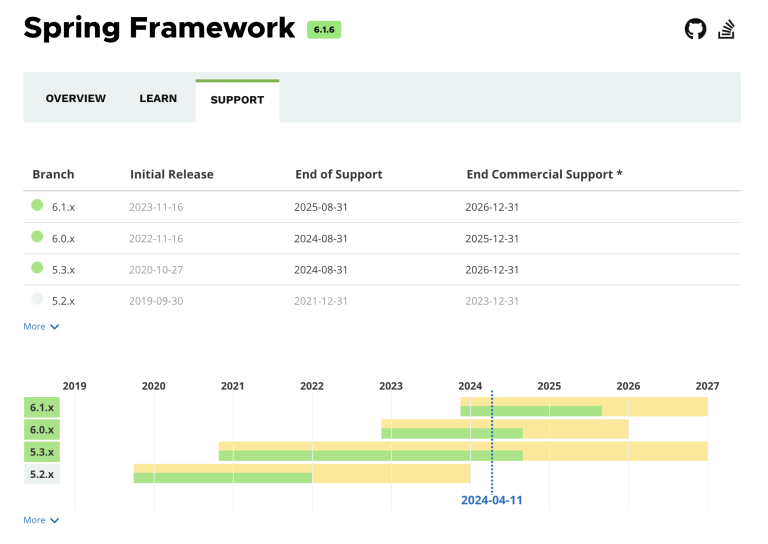The image size is (768, 544).
Task: Click the 6.1.x label in timeline chart
Action: [42, 407]
